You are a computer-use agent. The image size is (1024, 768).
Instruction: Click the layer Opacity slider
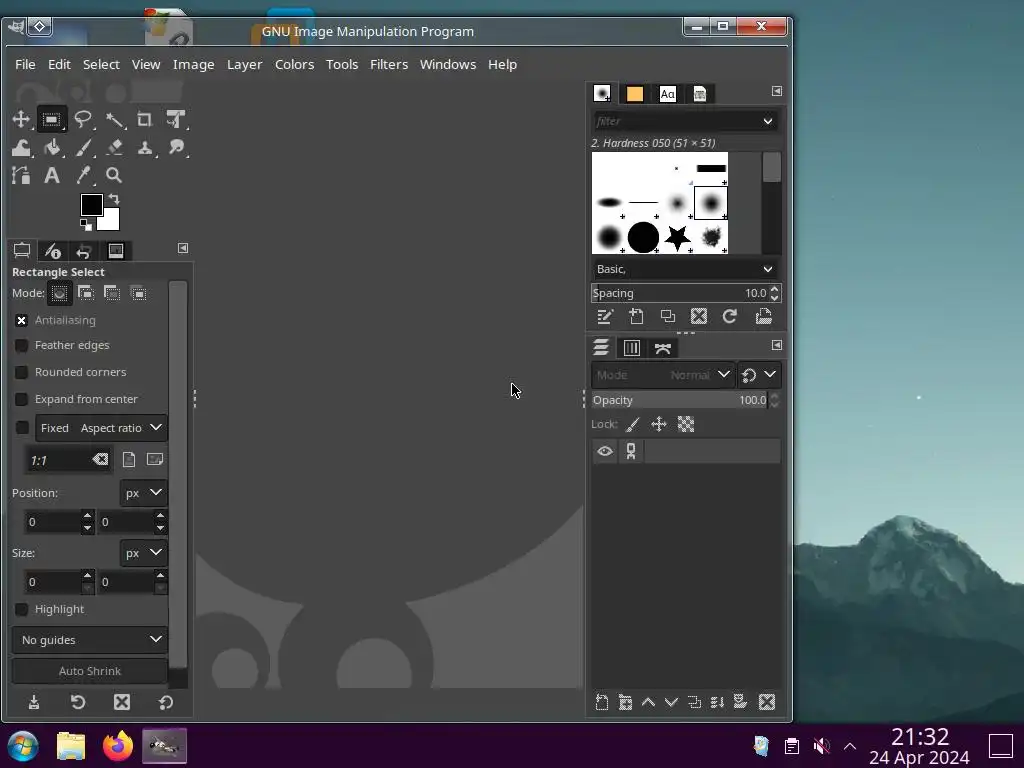(x=680, y=400)
